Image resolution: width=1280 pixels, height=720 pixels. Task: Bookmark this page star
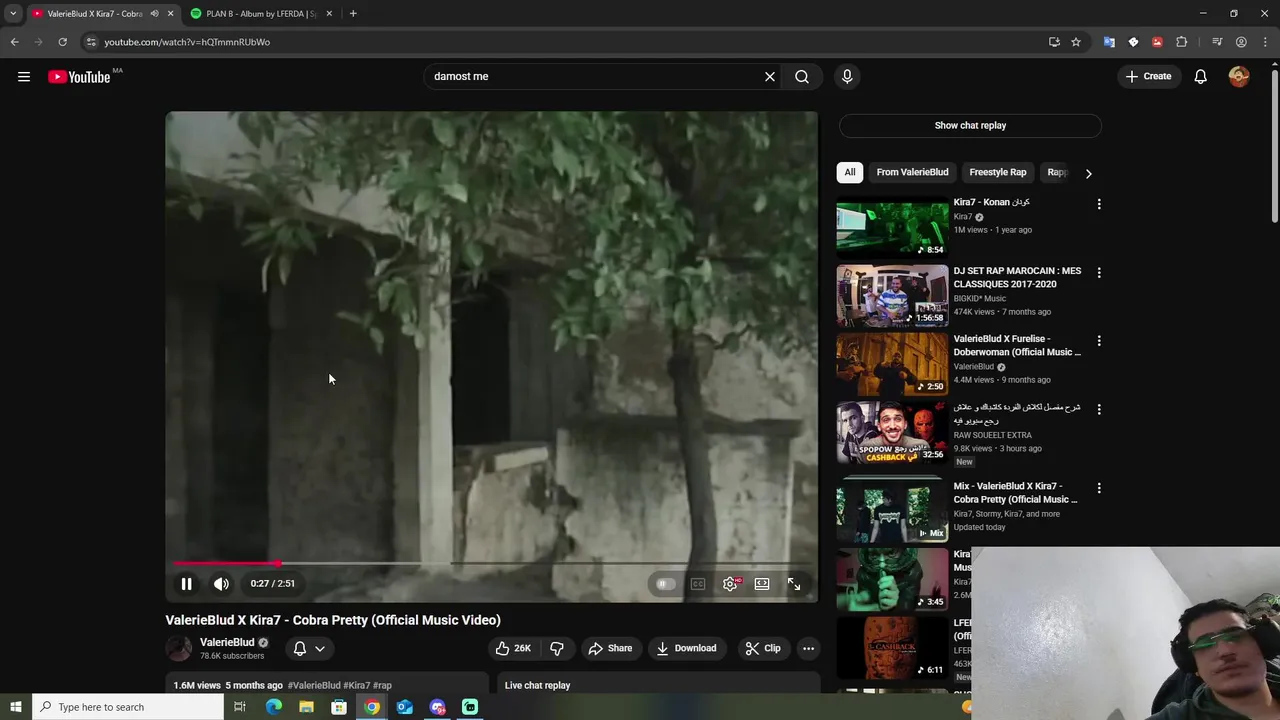click(1076, 42)
